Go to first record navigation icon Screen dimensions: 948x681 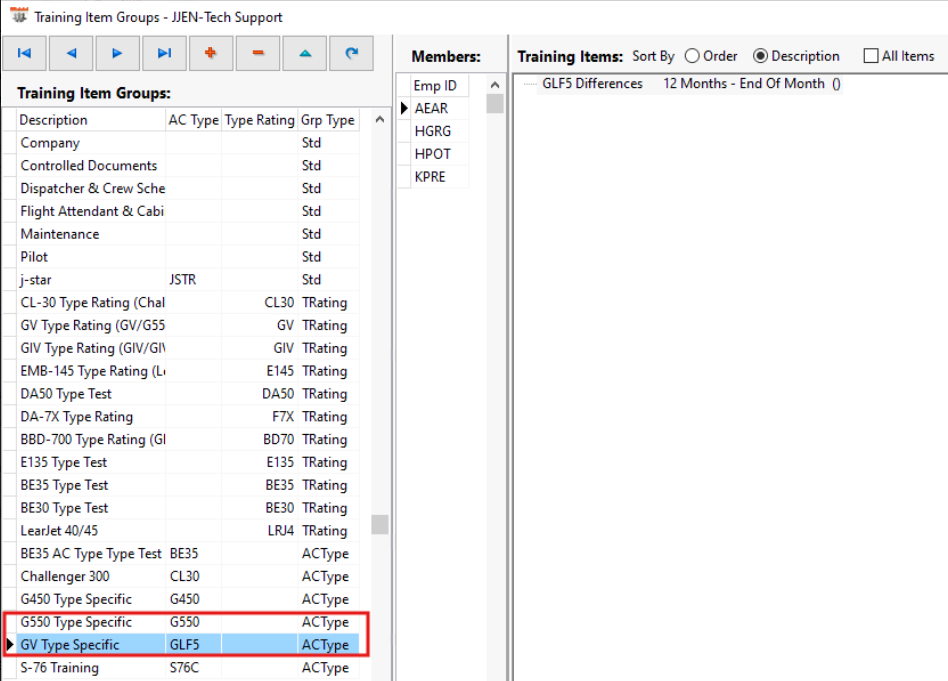coord(24,53)
